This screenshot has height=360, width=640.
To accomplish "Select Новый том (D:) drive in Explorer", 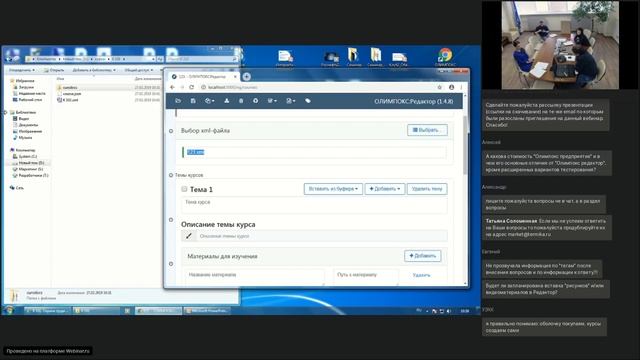I will [x=29, y=163].
